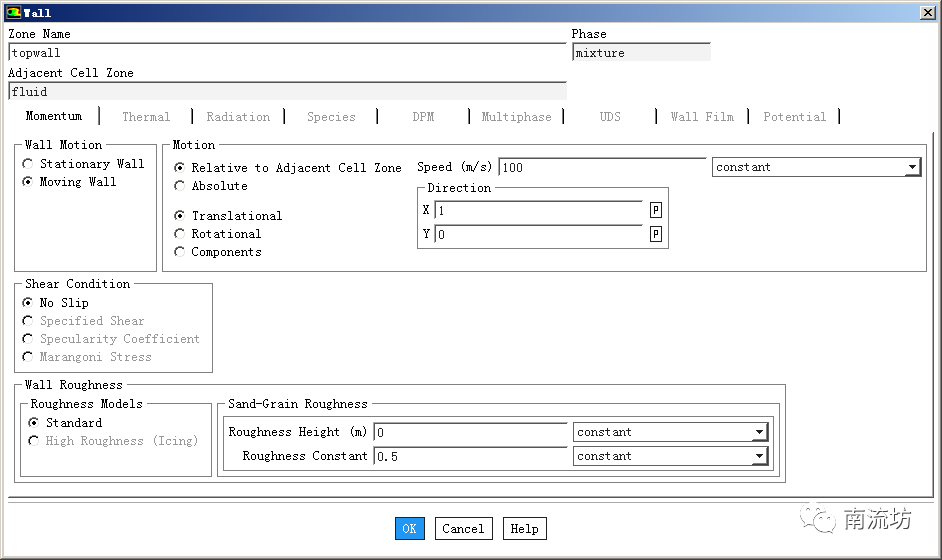942x560 pixels.
Task: Enable Relative to Adjacent Cell Zone
Action: [x=180, y=168]
